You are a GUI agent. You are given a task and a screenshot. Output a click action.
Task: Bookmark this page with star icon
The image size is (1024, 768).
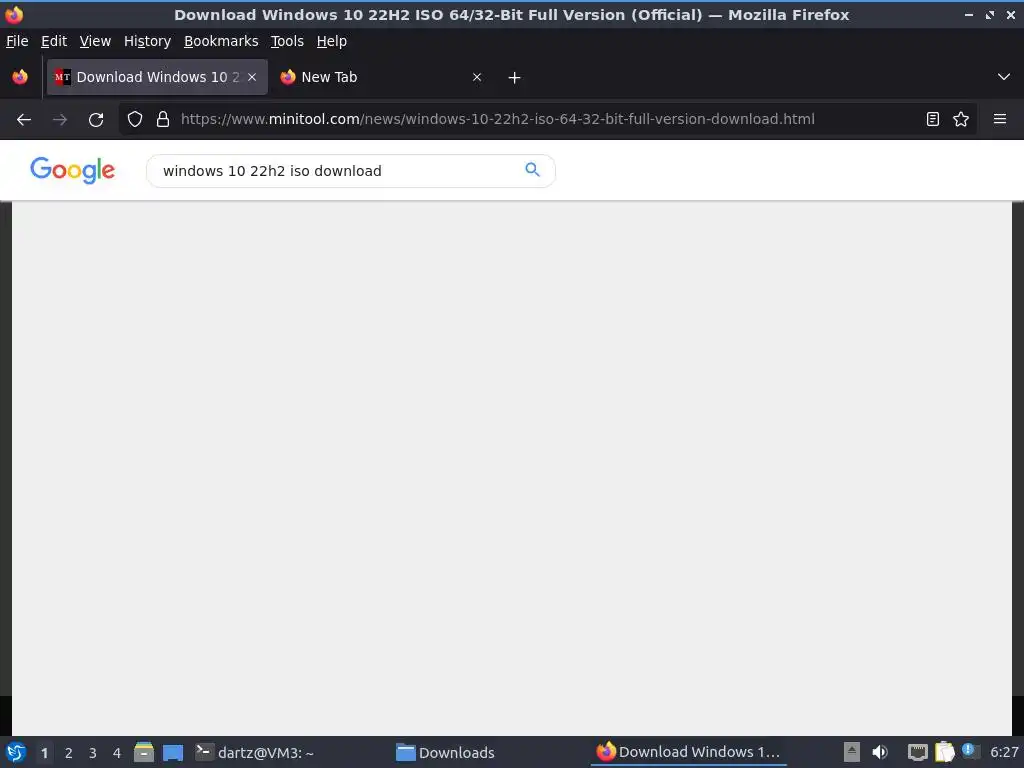tap(961, 120)
